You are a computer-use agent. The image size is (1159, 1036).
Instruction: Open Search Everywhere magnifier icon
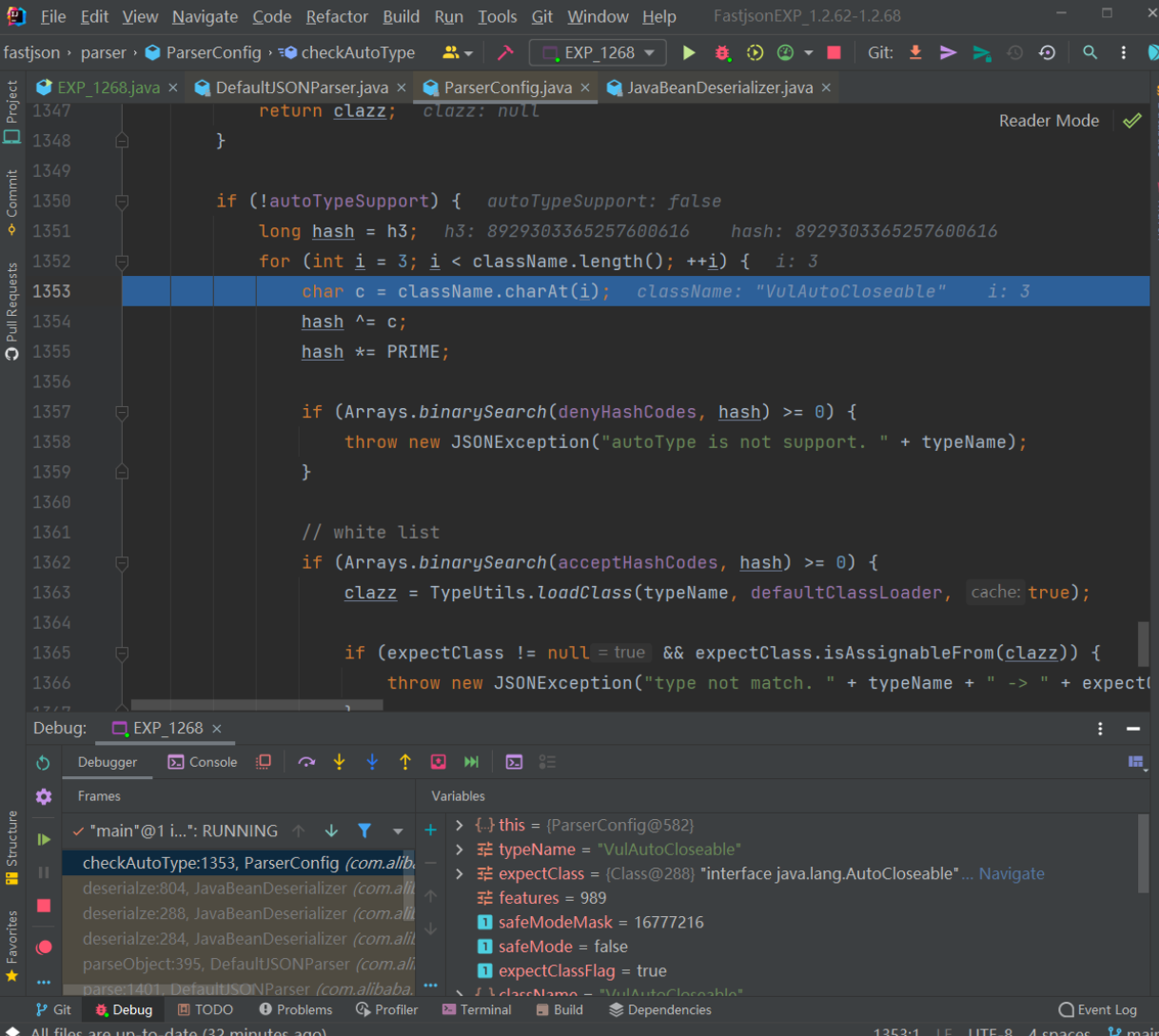(x=1090, y=52)
